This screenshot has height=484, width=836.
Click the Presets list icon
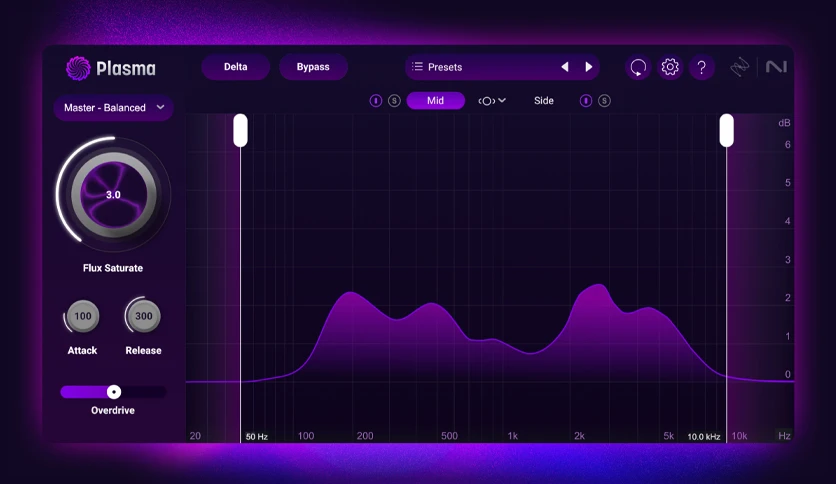[417, 67]
